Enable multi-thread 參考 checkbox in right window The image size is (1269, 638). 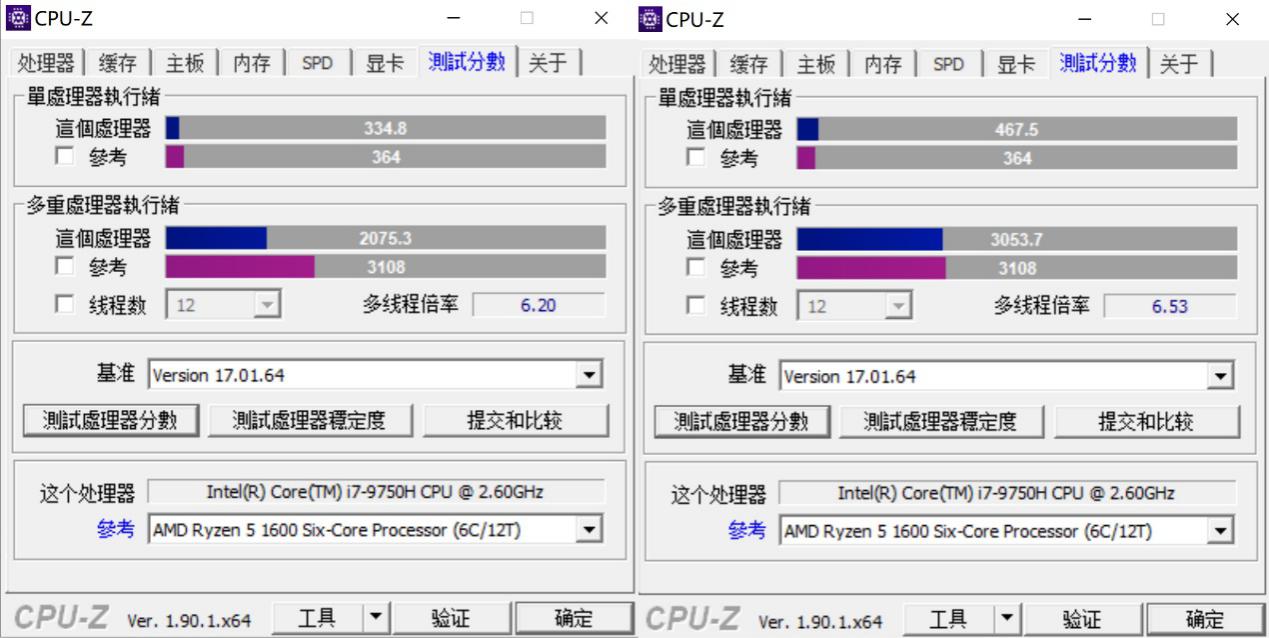pyautogui.click(x=696, y=267)
